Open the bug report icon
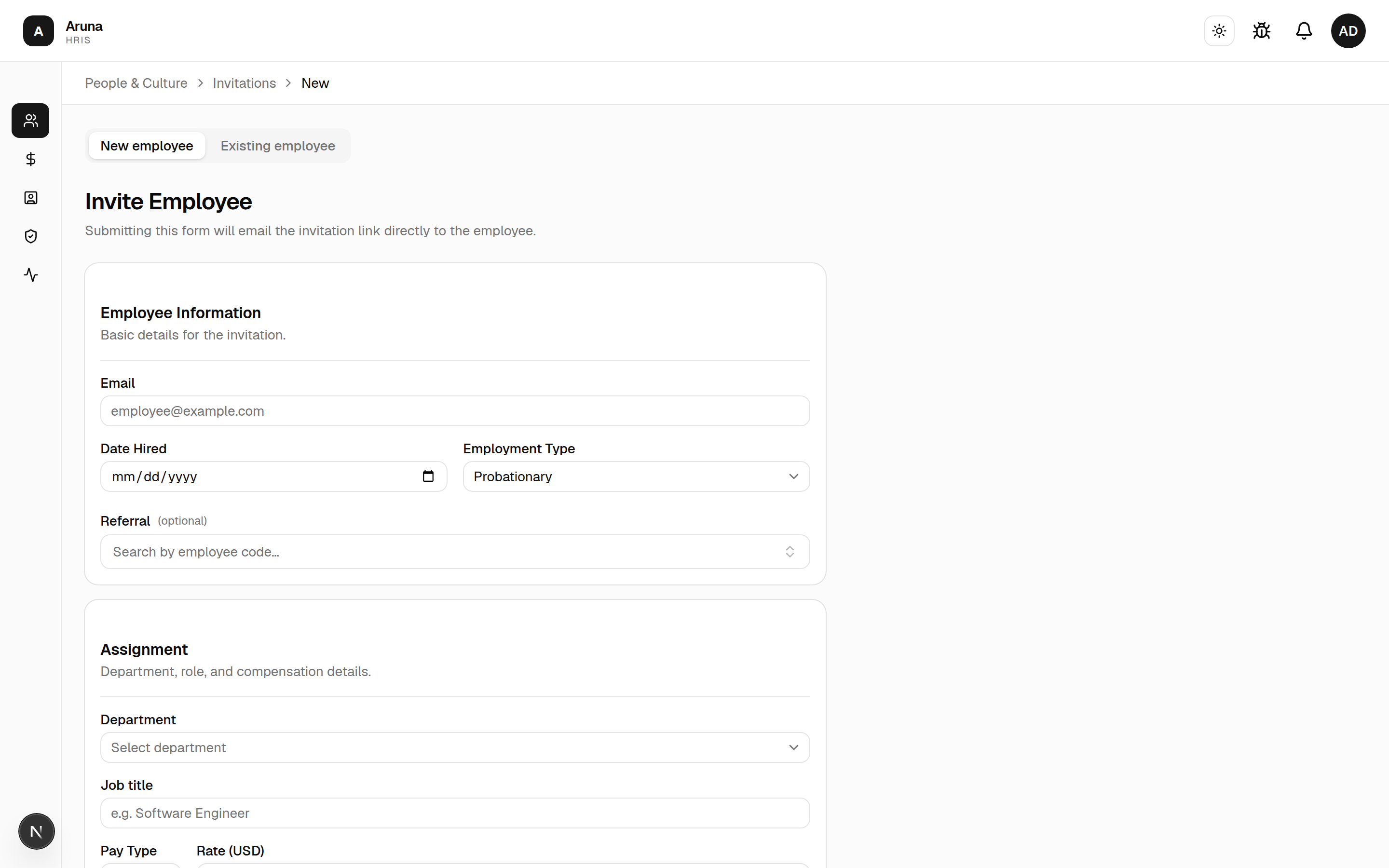Viewport: 1389px width, 868px height. (1262, 31)
